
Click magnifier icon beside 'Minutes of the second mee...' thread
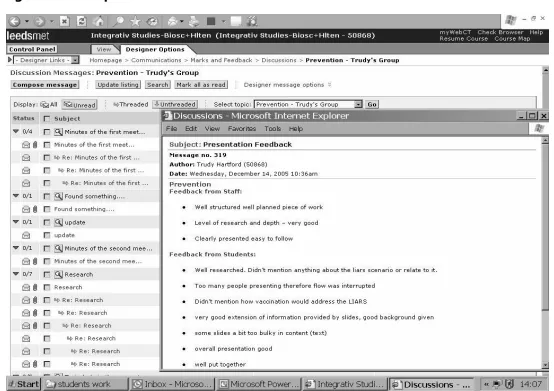58,249
